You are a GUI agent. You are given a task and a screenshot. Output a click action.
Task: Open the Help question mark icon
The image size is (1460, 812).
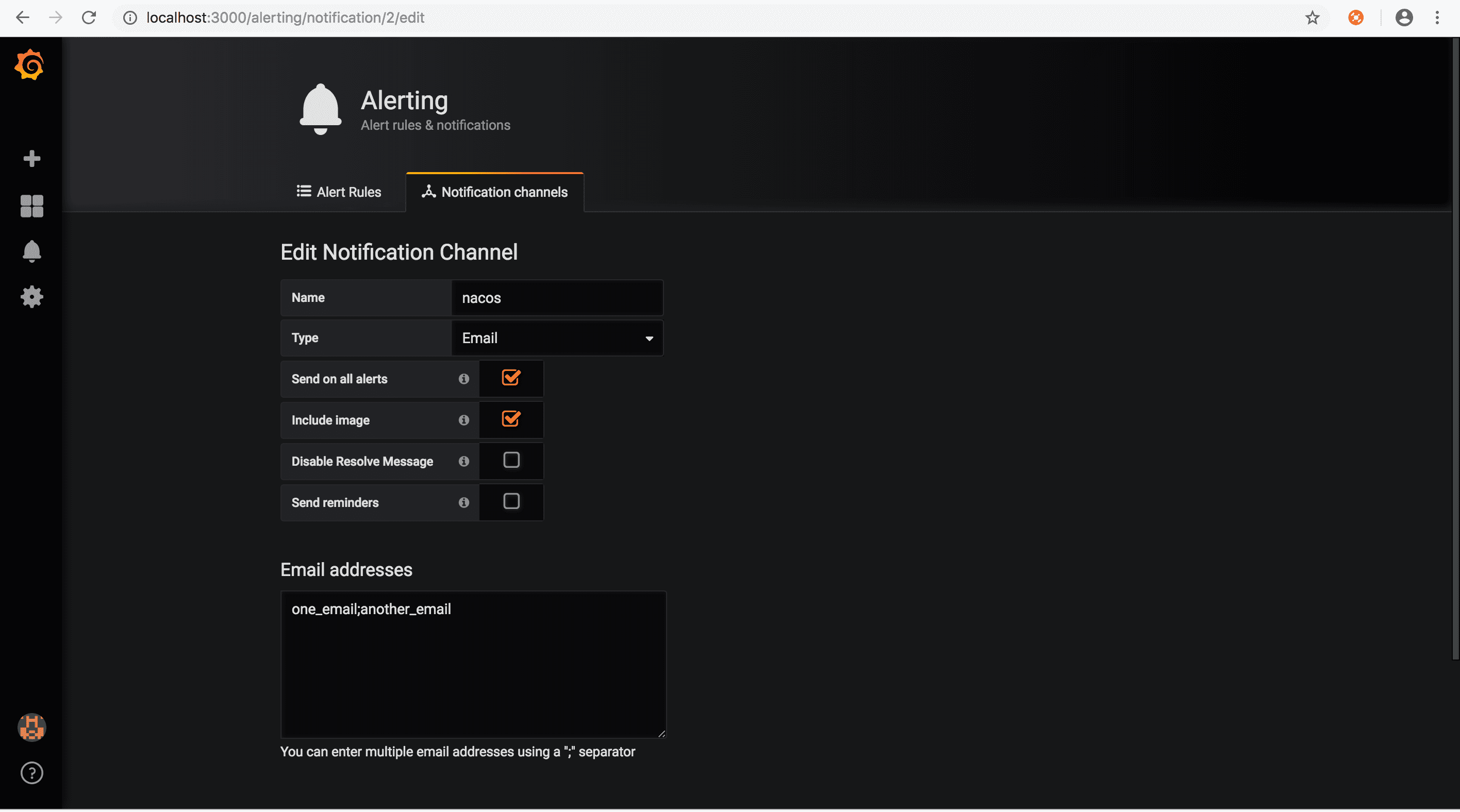click(32, 773)
